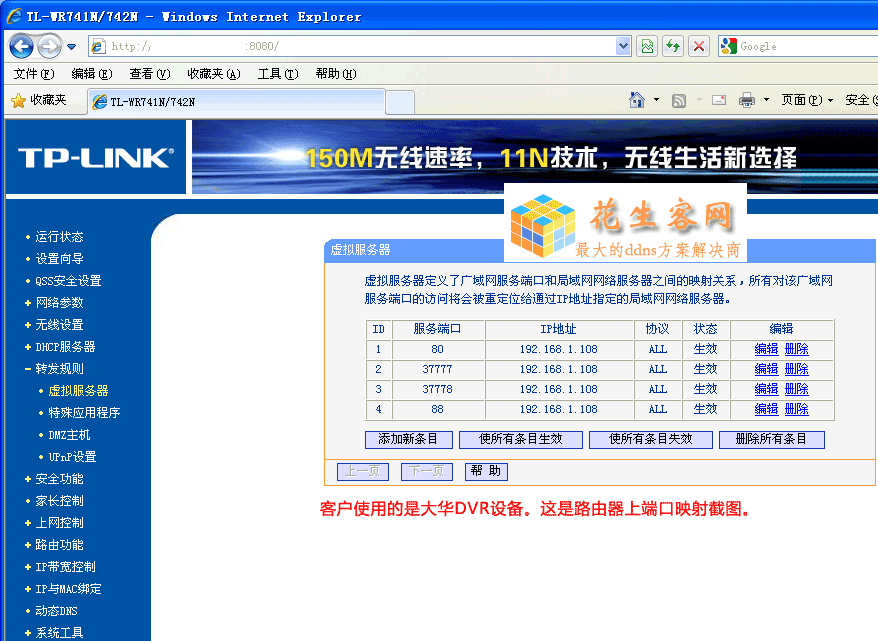Expand the Home button dropdown arrow
This screenshot has height=641, width=878.
(656, 100)
